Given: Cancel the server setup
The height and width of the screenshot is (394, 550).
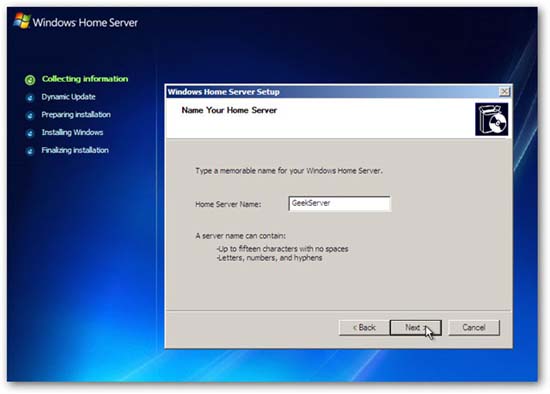Looking at the screenshot, I should 474,328.
